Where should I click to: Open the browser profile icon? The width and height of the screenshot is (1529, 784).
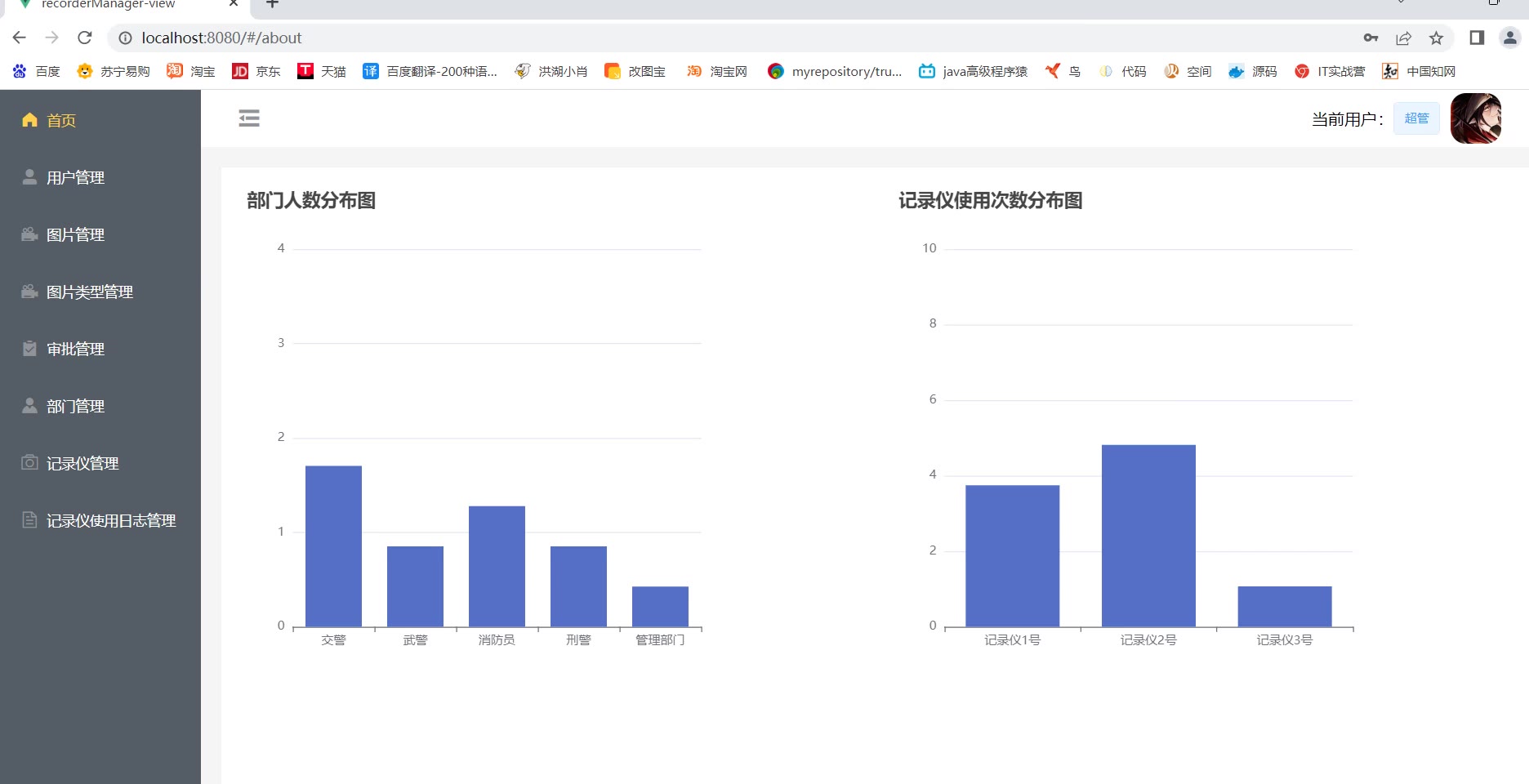pos(1510,38)
